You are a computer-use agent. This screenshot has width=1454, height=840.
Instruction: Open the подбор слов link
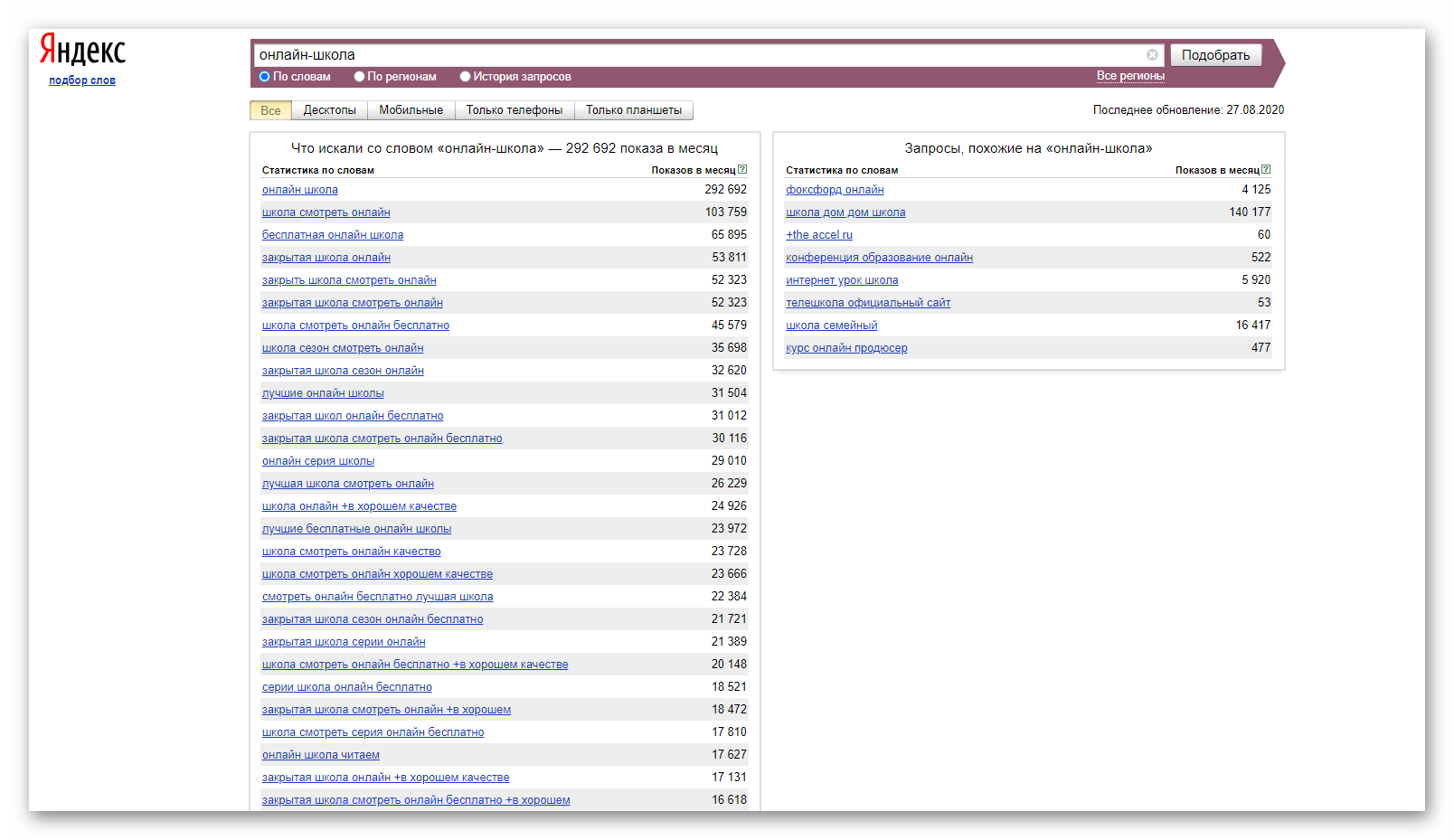coord(82,80)
